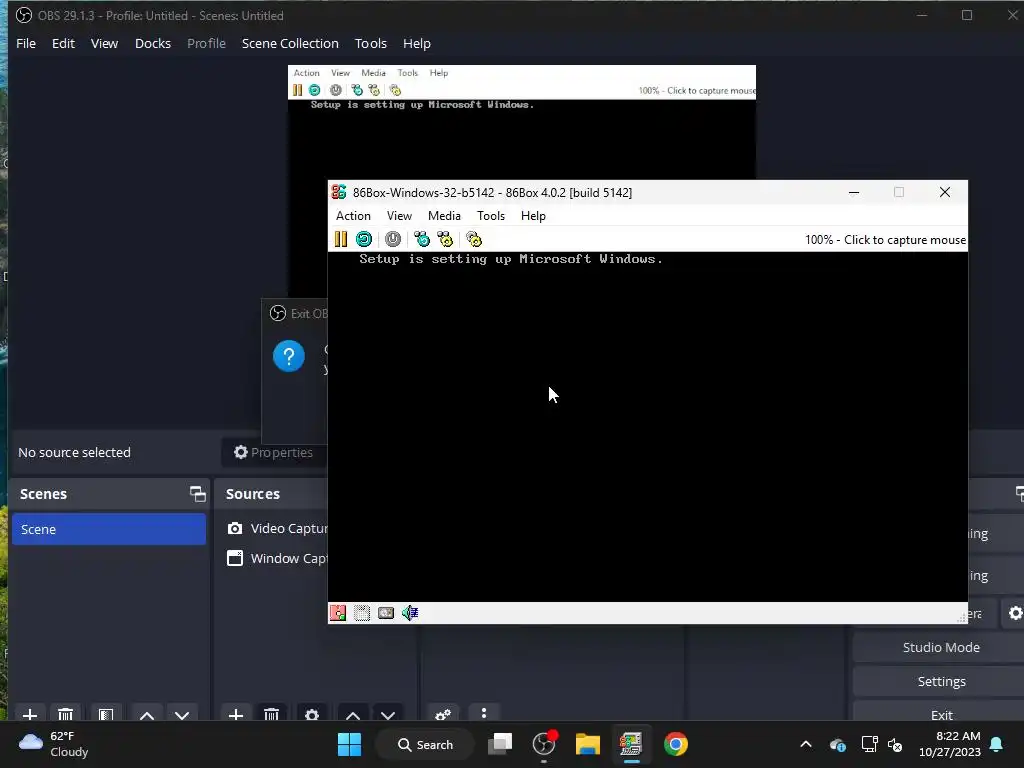This screenshot has width=1024, height=768.
Task: Click the red floppy drive status icon
Action: coord(338,613)
